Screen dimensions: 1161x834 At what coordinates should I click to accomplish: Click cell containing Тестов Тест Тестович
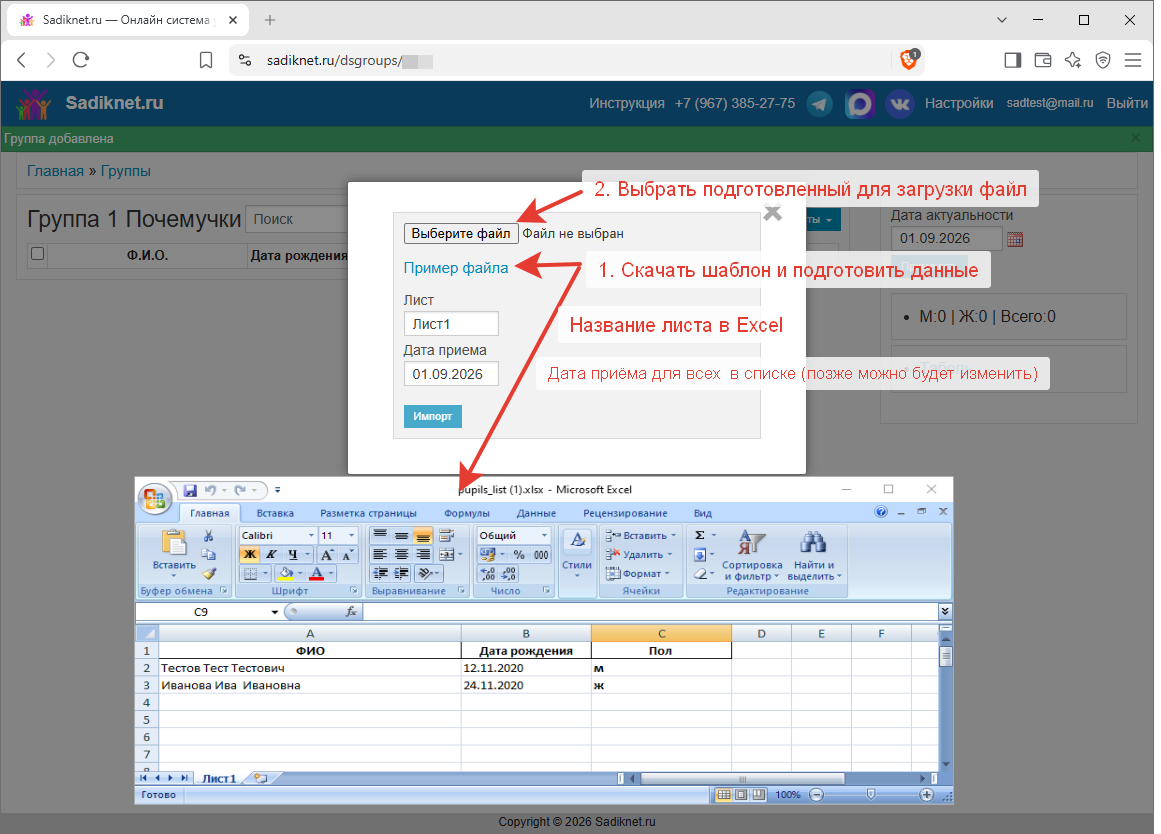tap(310, 668)
